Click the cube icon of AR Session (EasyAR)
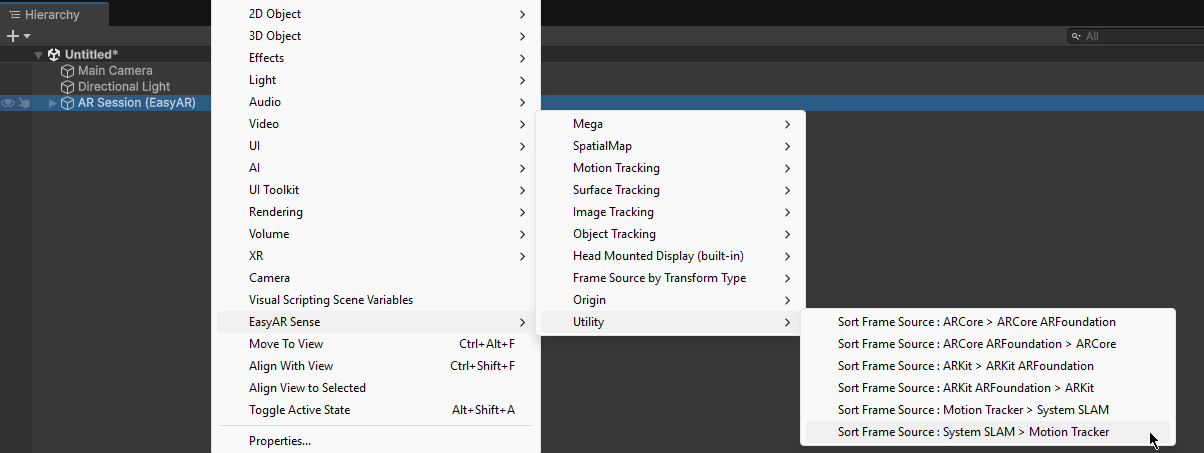 tap(67, 103)
